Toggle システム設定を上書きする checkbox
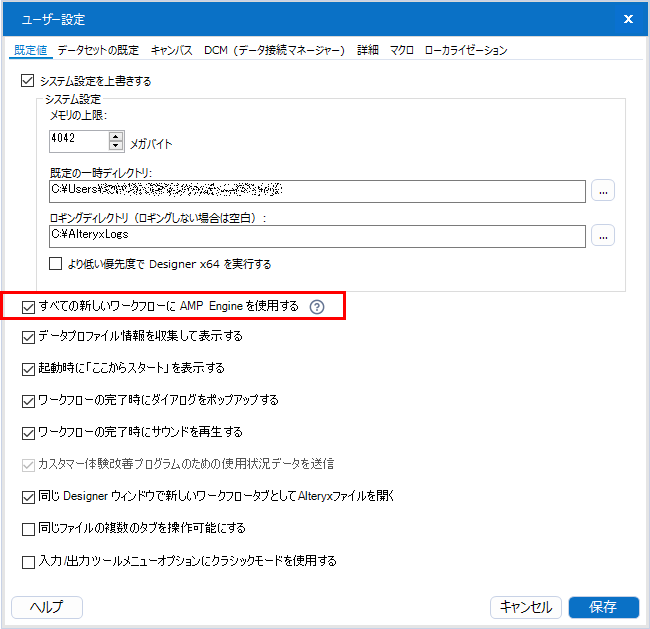The width and height of the screenshot is (650, 629). 27,80
